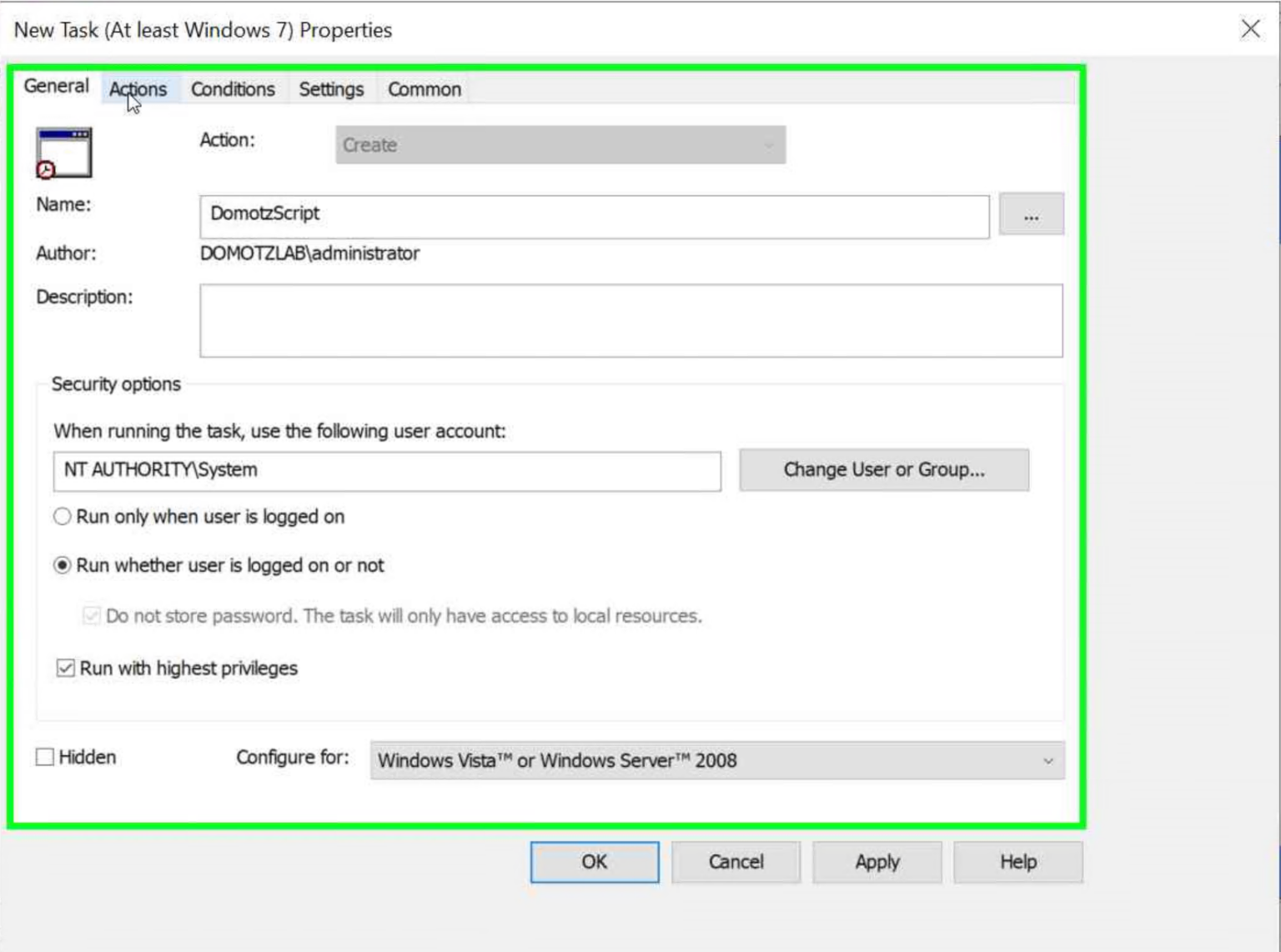This screenshot has width=1281, height=952.
Task: Open the browse dialog next to Name field
Action: [x=1032, y=214]
